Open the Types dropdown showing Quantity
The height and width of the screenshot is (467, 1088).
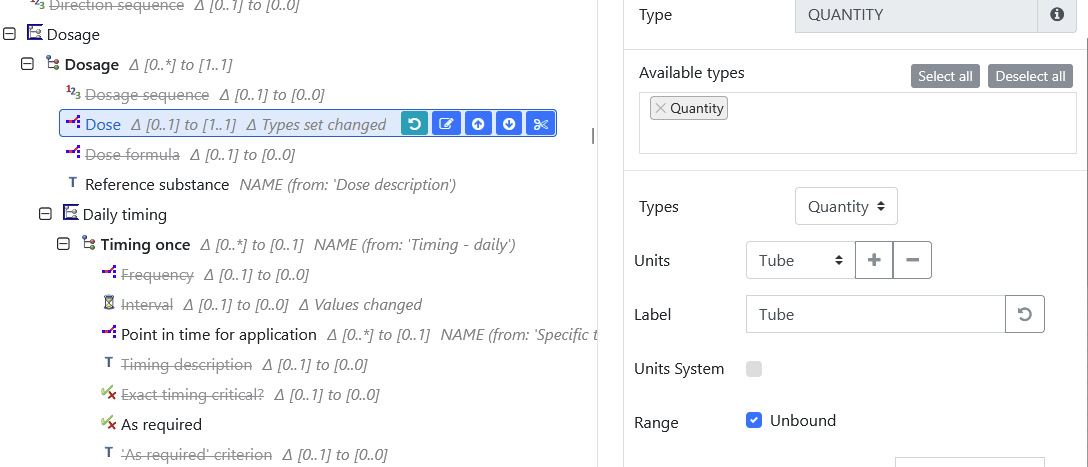[x=846, y=206]
